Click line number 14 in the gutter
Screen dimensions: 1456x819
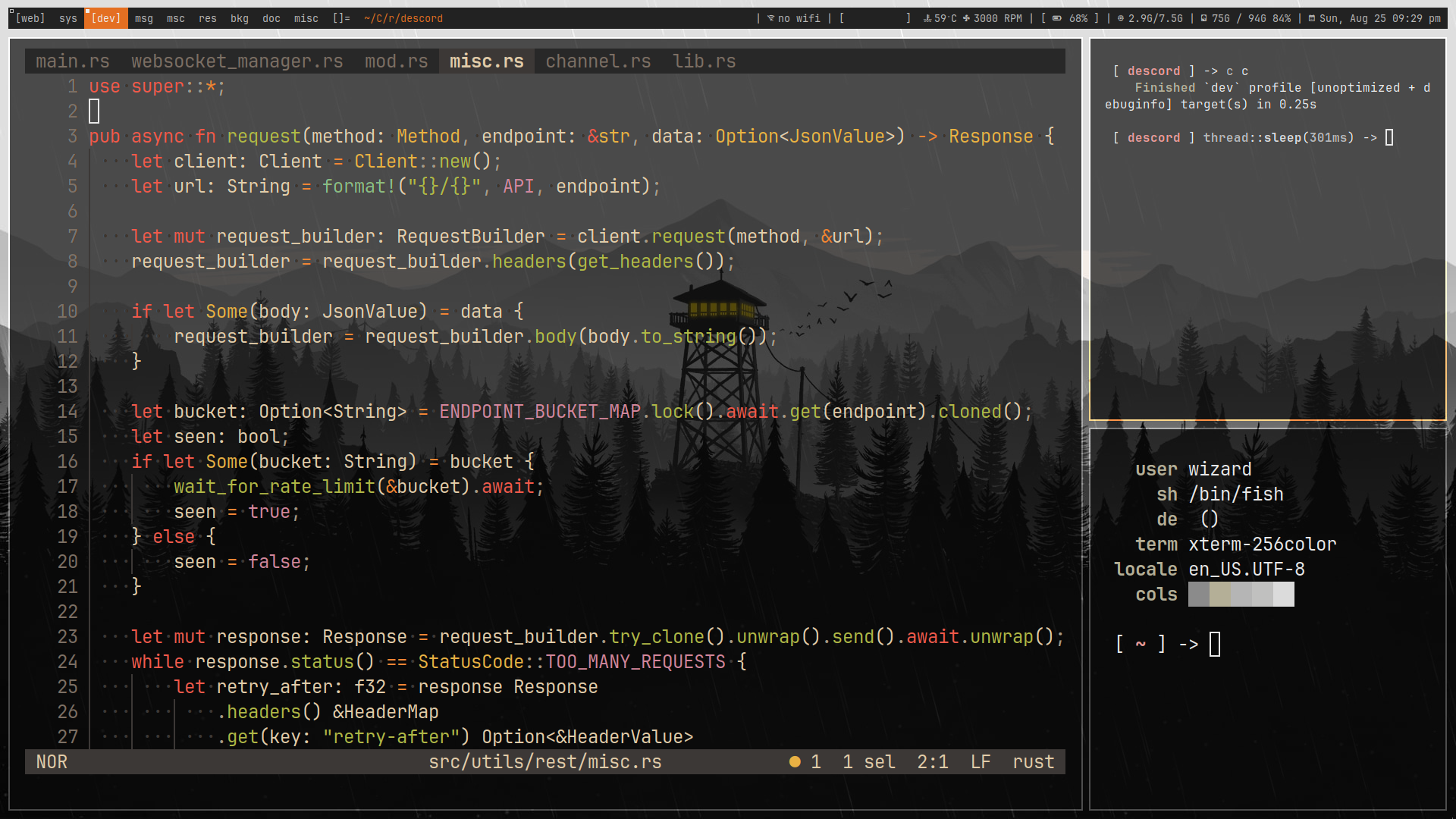coord(67,412)
